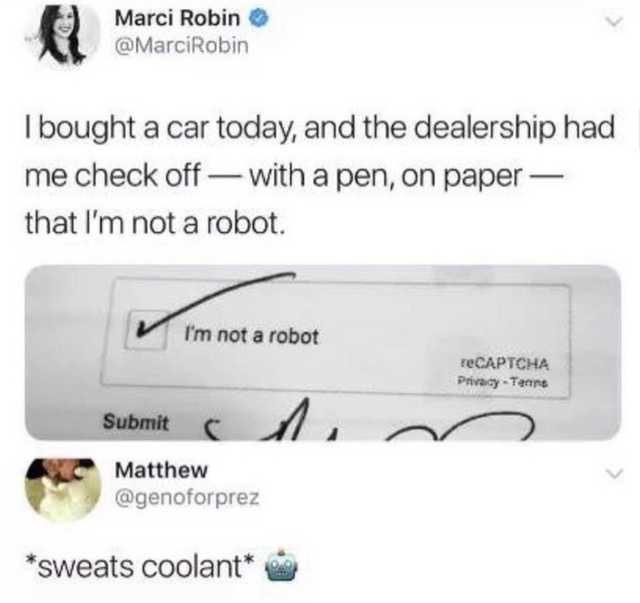Expand Marci Robin's tweet options chevron

613,22
